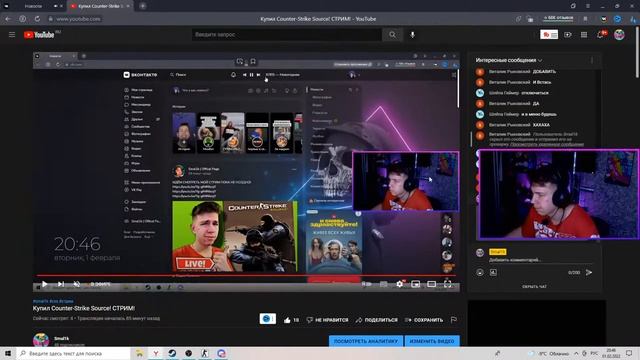
Task: Click the red video progress bar
Action: 246,276
